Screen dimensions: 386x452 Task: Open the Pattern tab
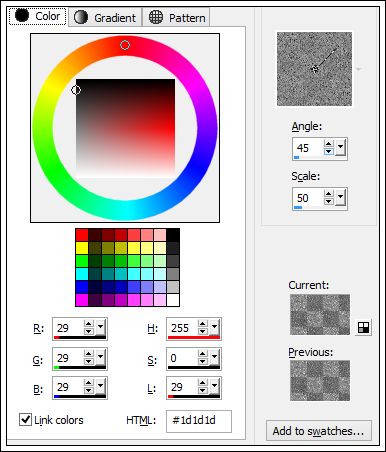pyautogui.click(x=177, y=17)
